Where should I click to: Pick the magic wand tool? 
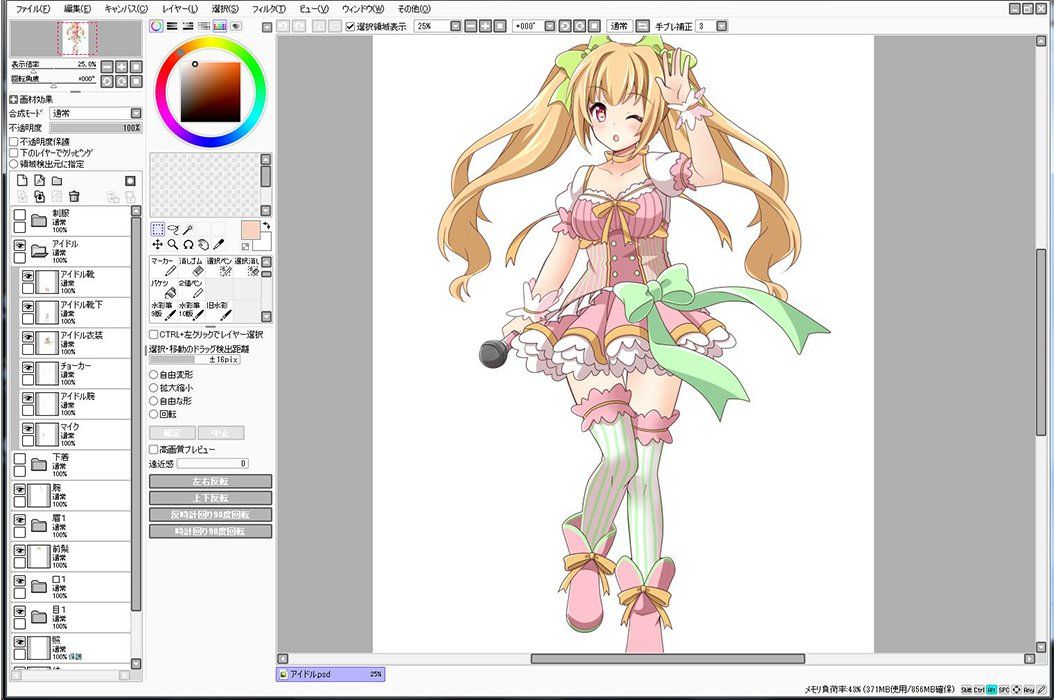pos(187,229)
